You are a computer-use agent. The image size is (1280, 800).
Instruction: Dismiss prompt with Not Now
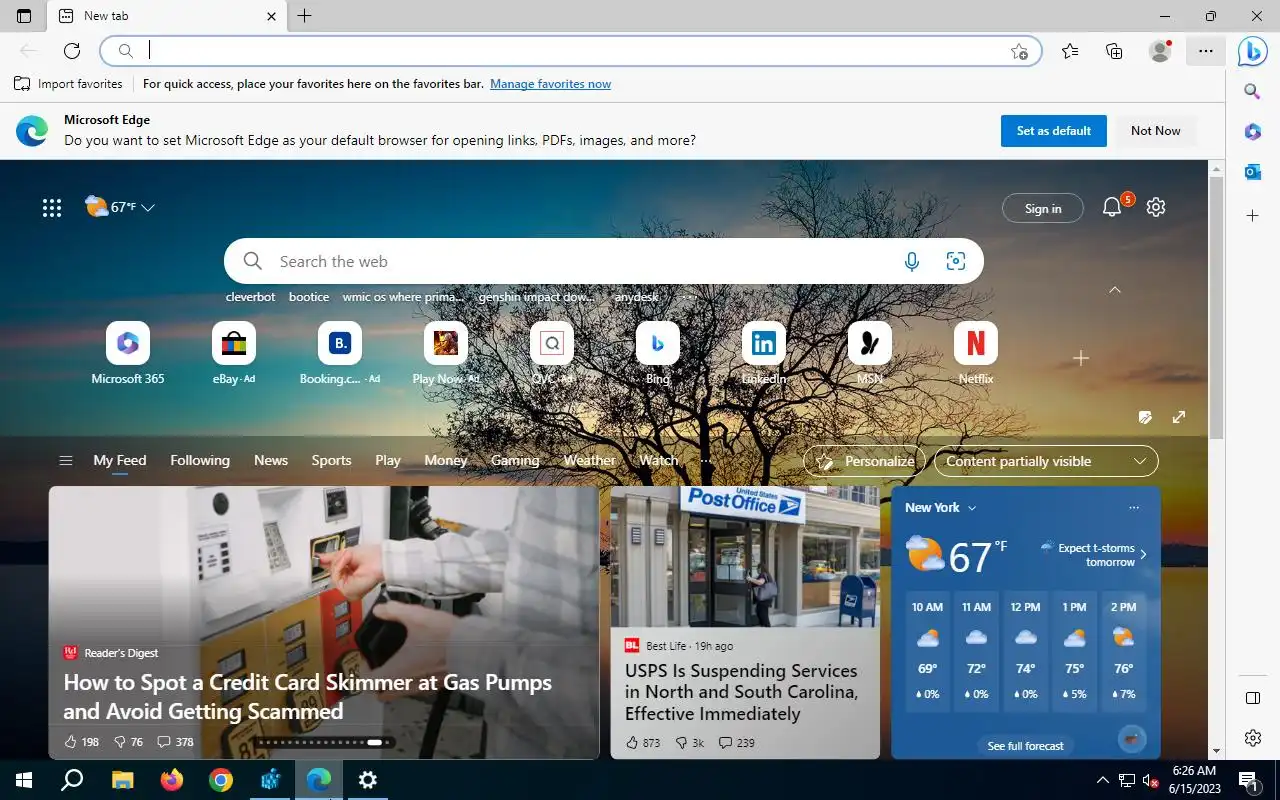1156,131
